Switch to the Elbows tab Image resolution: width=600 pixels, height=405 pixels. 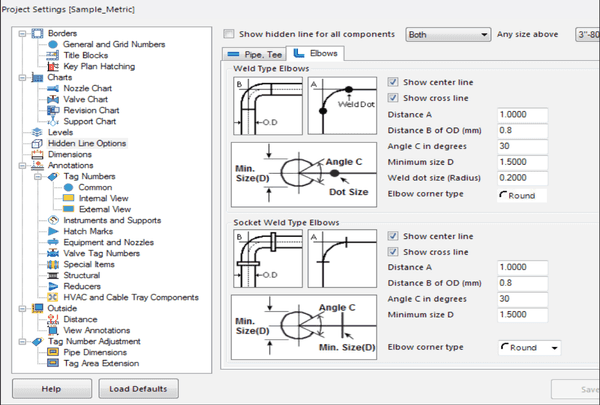pos(314,53)
